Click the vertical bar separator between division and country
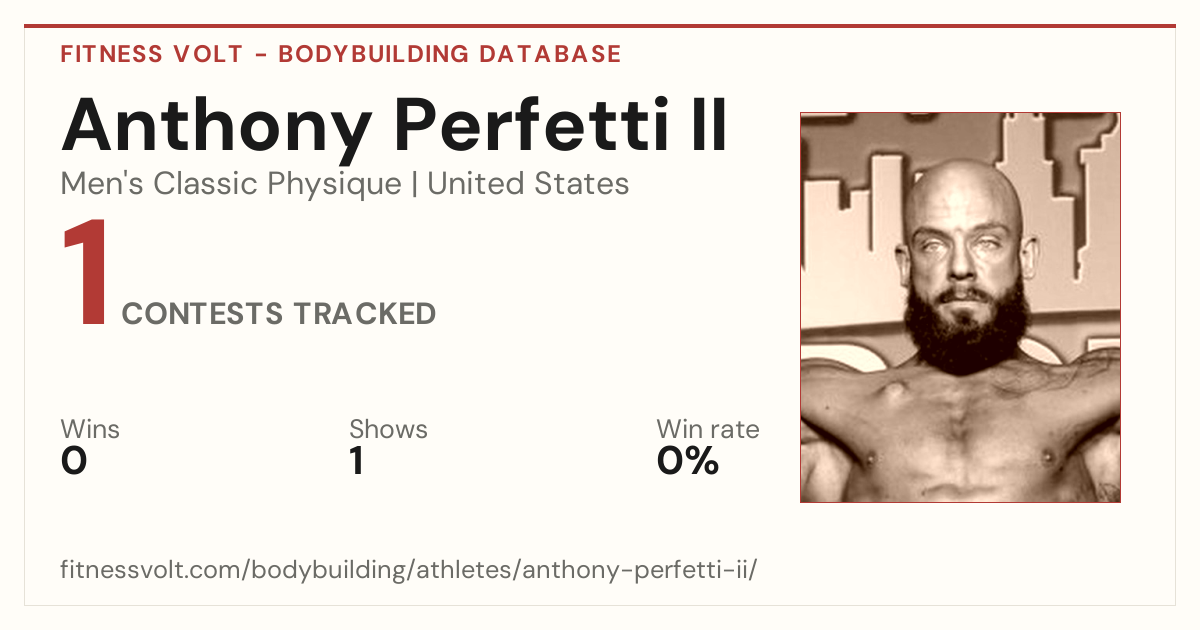 [x=414, y=185]
